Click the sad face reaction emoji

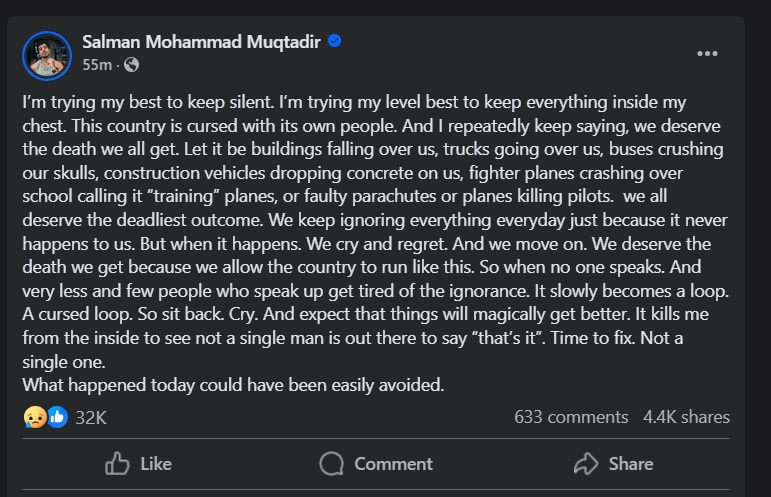point(35,417)
